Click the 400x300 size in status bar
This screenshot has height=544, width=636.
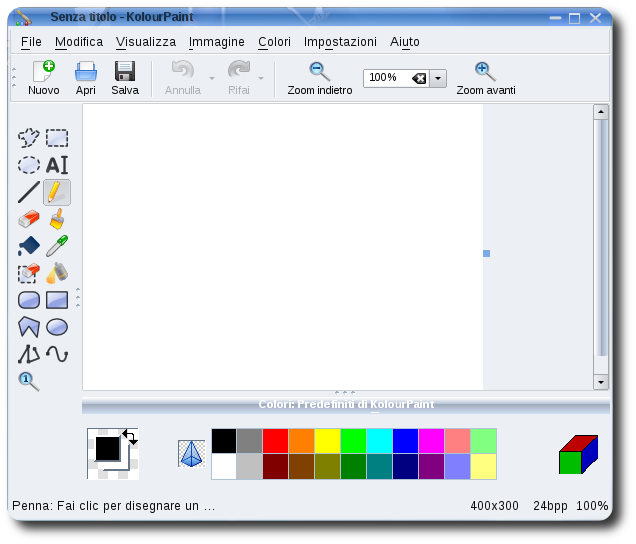tap(494, 506)
